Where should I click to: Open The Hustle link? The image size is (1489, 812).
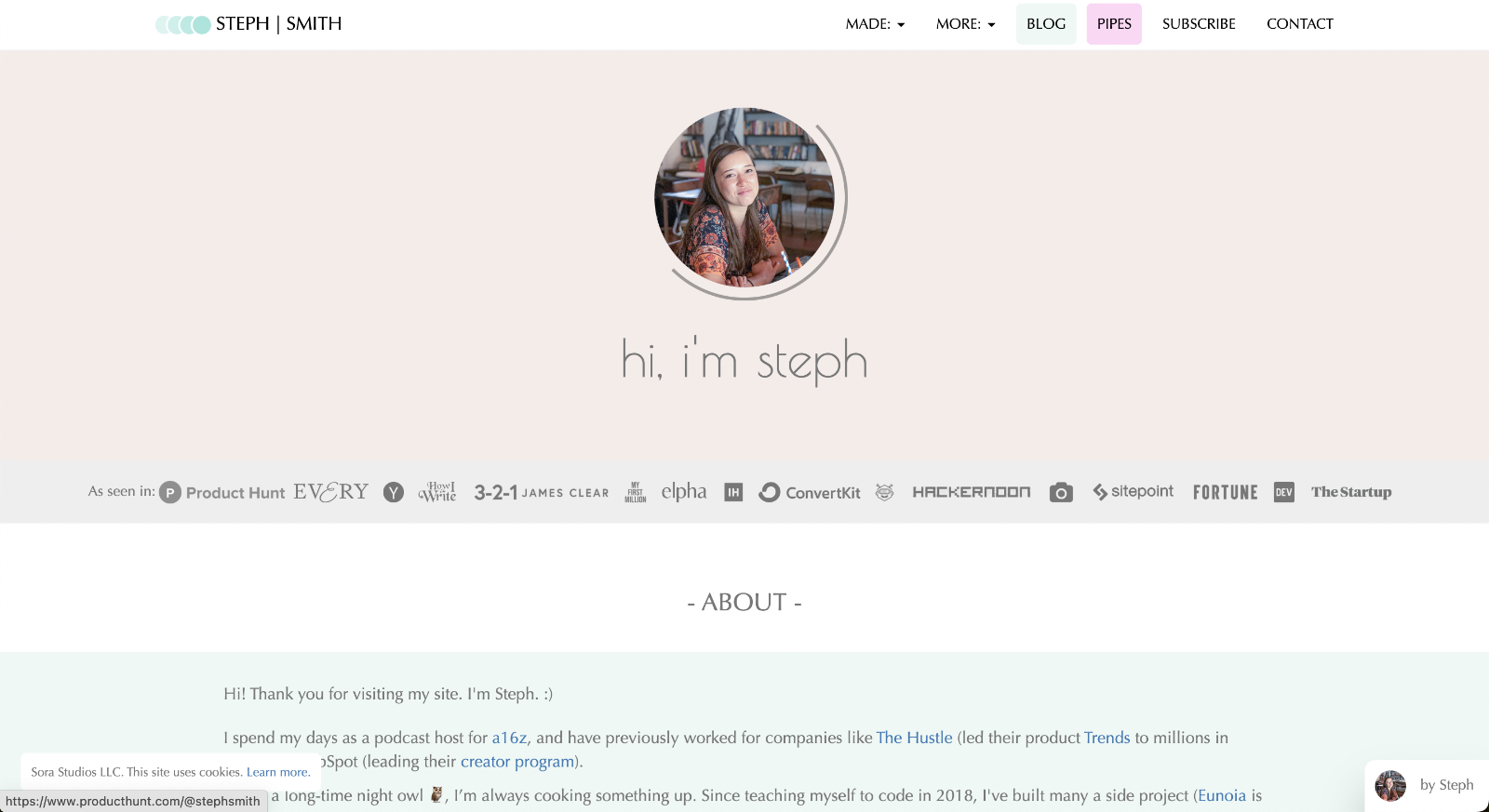(x=914, y=738)
